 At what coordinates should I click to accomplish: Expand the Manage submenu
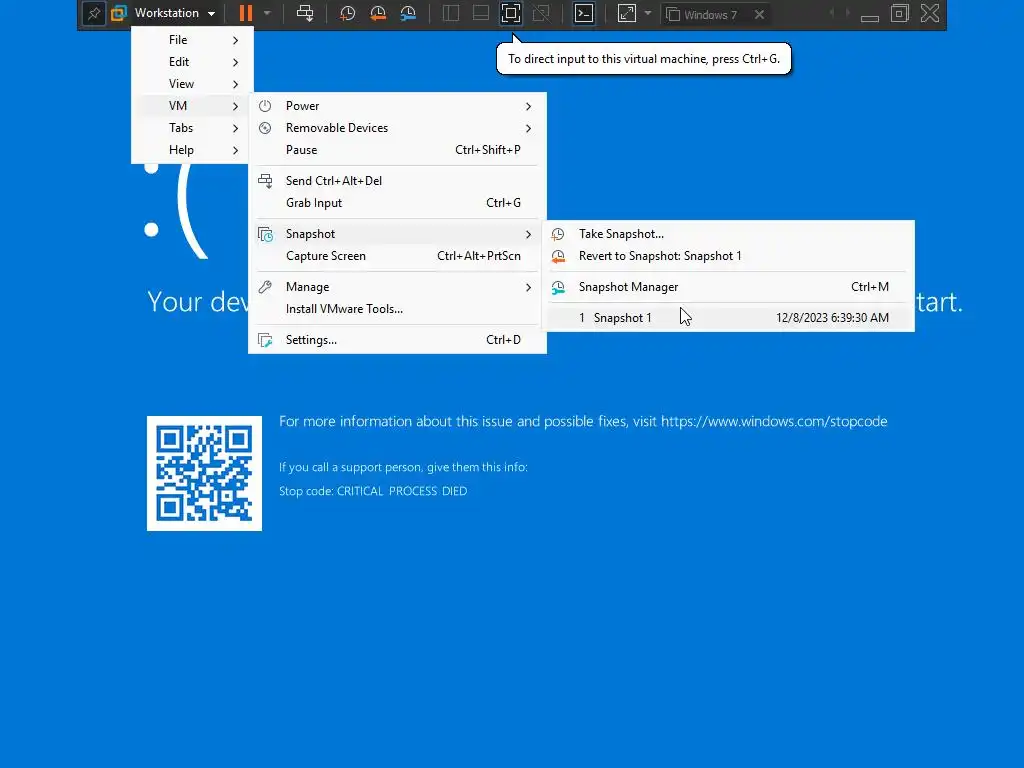click(397, 287)
